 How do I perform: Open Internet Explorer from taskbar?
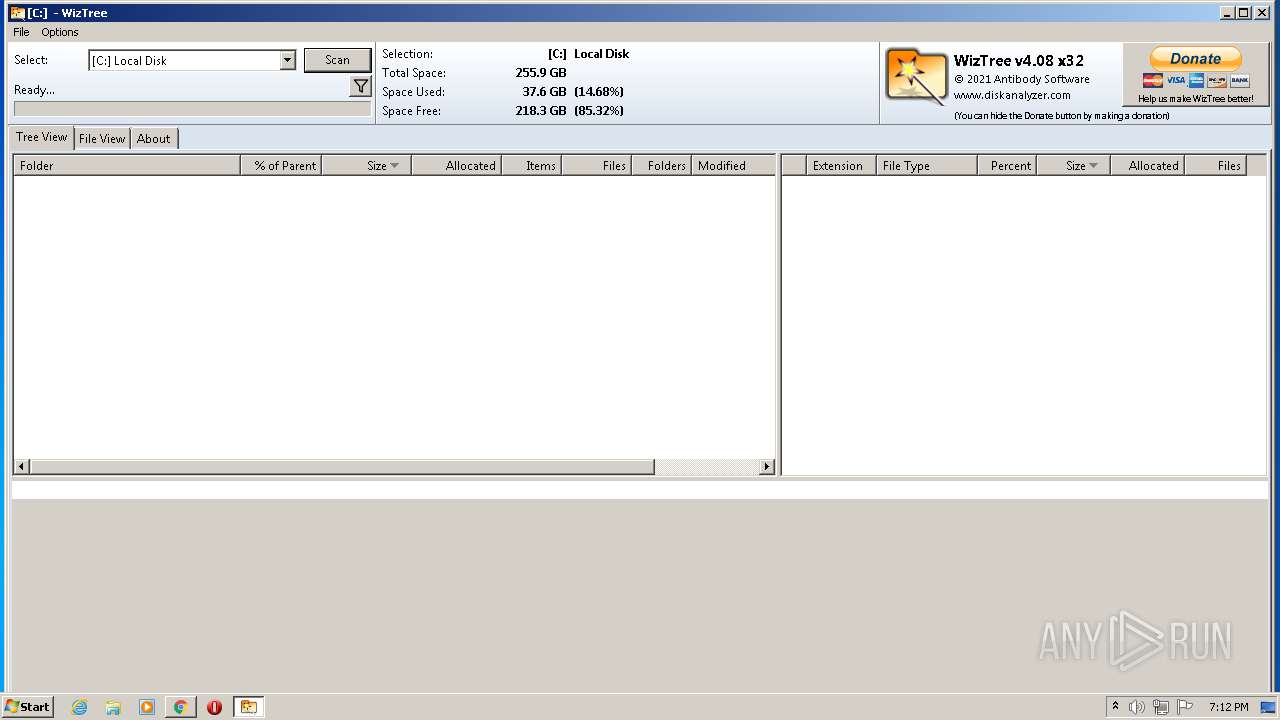point(80,707)
